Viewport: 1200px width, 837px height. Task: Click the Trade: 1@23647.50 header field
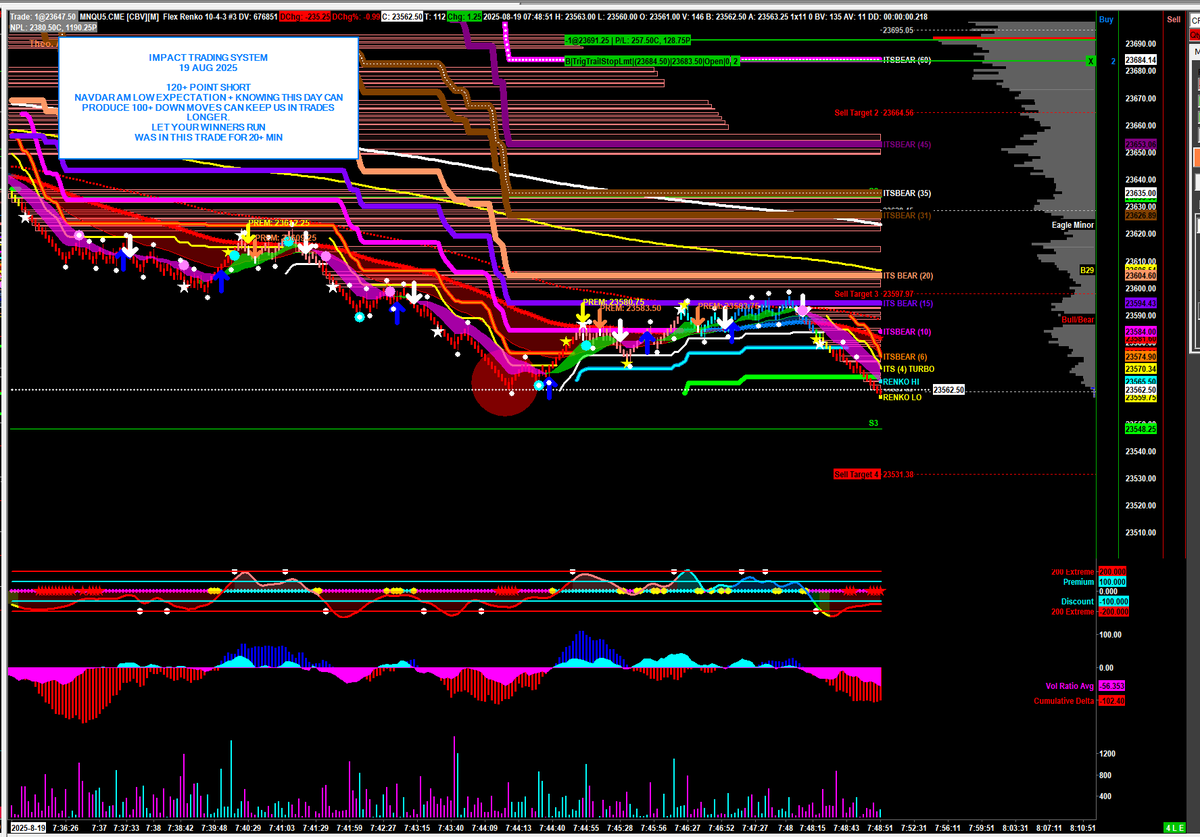point(43,19)
